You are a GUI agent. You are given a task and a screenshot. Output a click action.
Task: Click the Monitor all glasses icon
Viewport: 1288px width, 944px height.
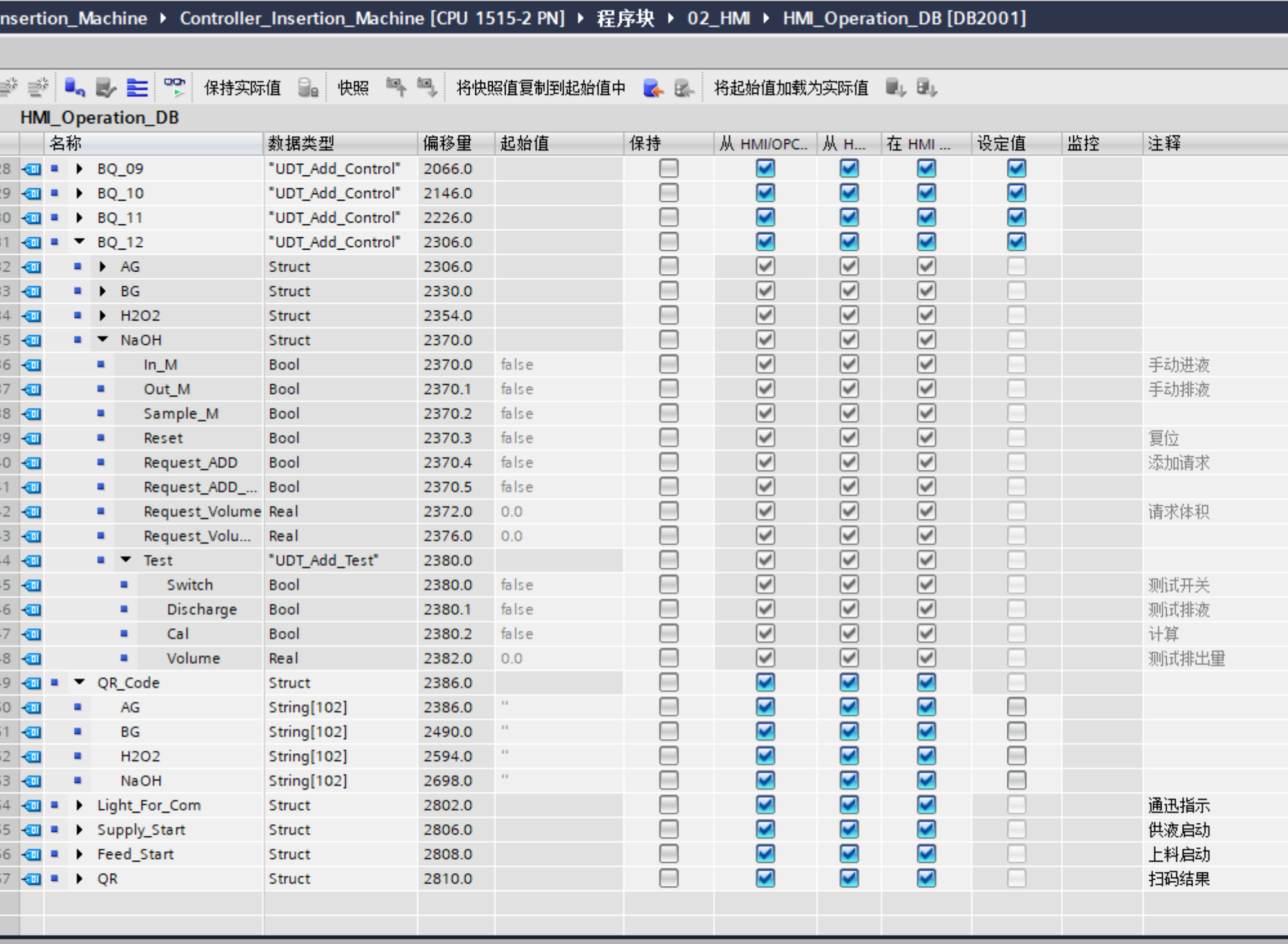[x=174, y=87]
